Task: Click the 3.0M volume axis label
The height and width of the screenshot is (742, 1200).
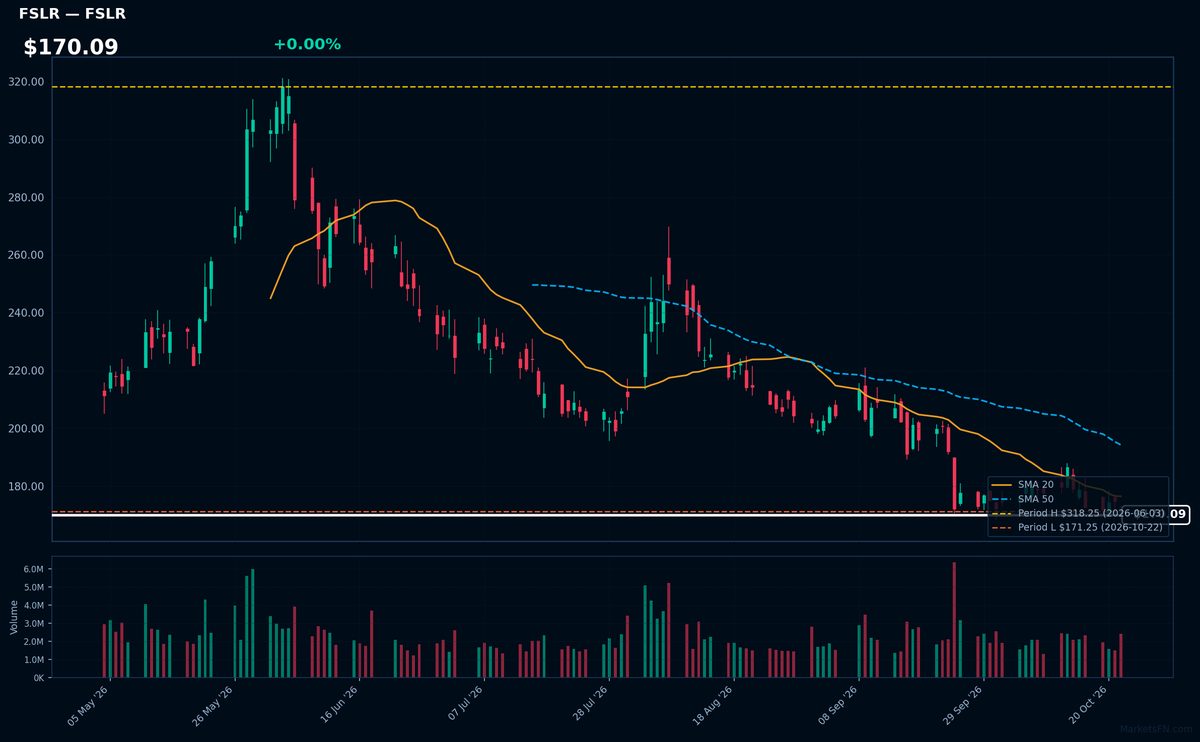Action: tap(34, 623)
